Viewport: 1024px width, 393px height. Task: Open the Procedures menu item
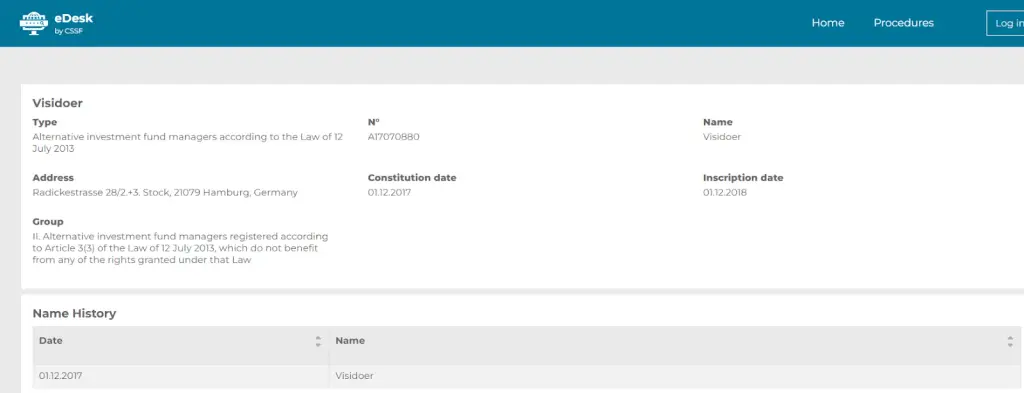coord(903,23)
